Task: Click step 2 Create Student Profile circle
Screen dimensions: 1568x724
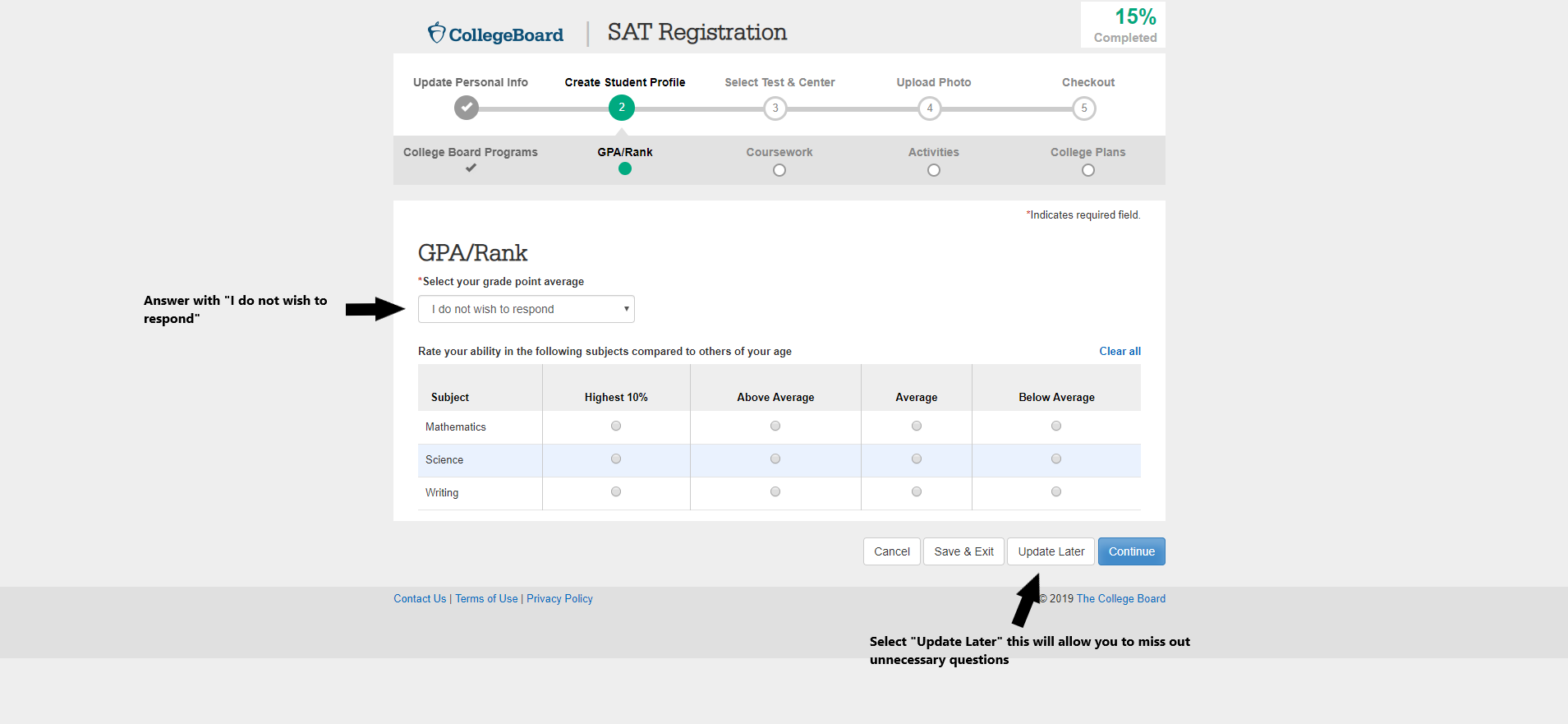Action: pyautogui.click(x=621, y=108)
